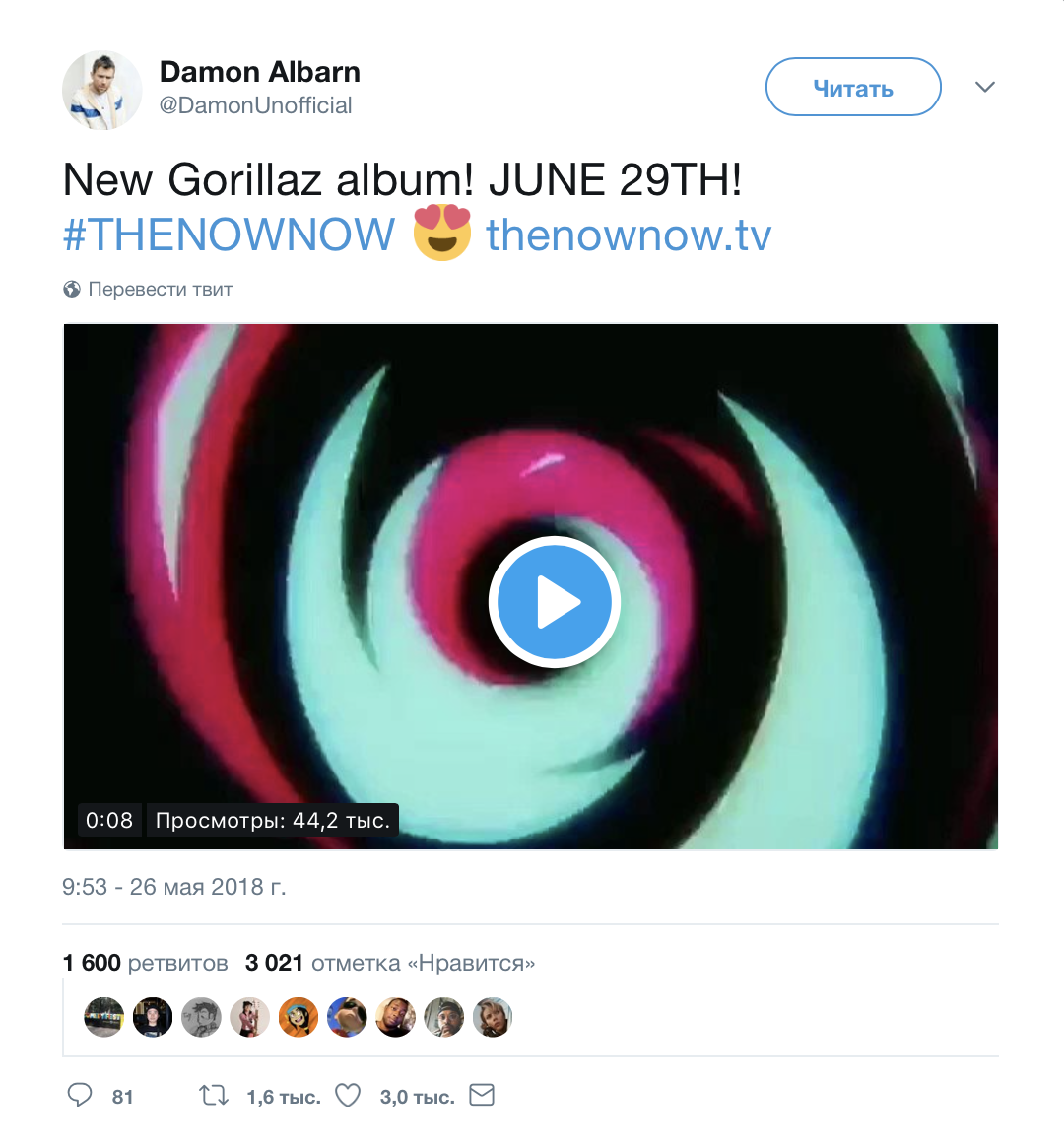Viewport: 1064px width, 1141px height.
Task: Like the tweet with the heart icon
Action: pos(348,1095)
